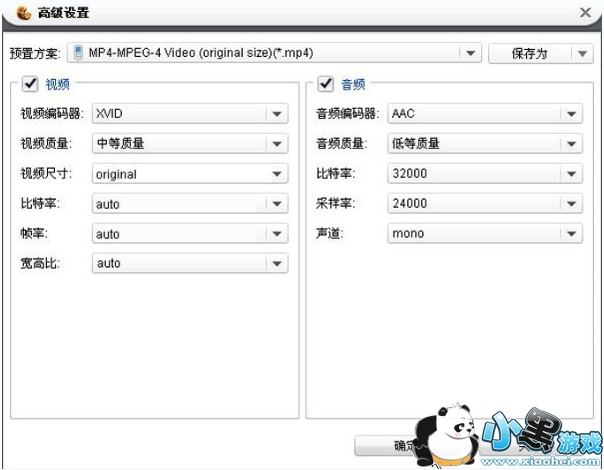
Task: Open the 视频质量 中等质量 dropdown
Action: click(190, 144)
